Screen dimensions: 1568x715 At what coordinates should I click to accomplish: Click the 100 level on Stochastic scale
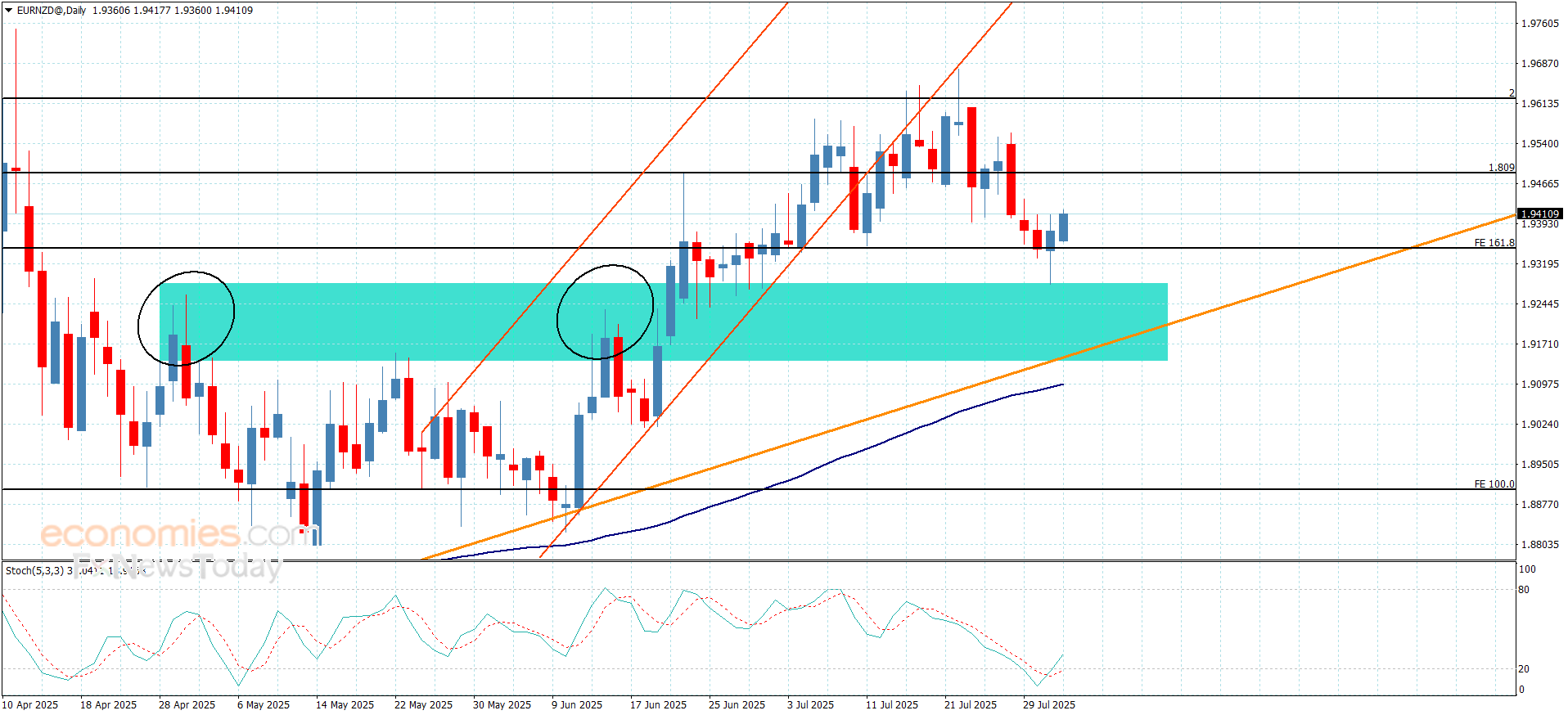(x=1527, y=569)
